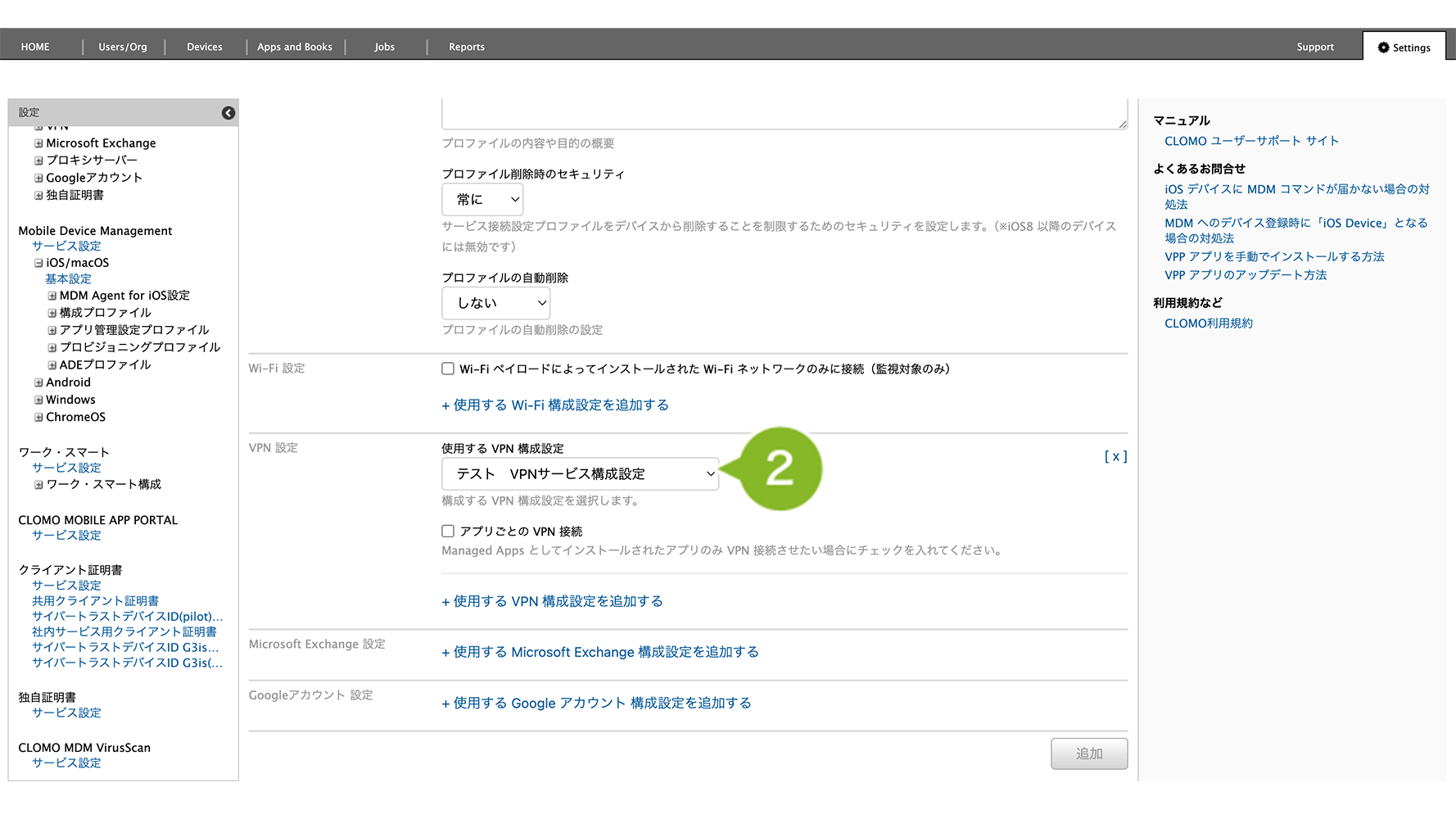Expand the Windows tree plus icon
Image resolution: width=1456 pixels, height=819 pixels.
pyautogui.click(x=38, y=400)
